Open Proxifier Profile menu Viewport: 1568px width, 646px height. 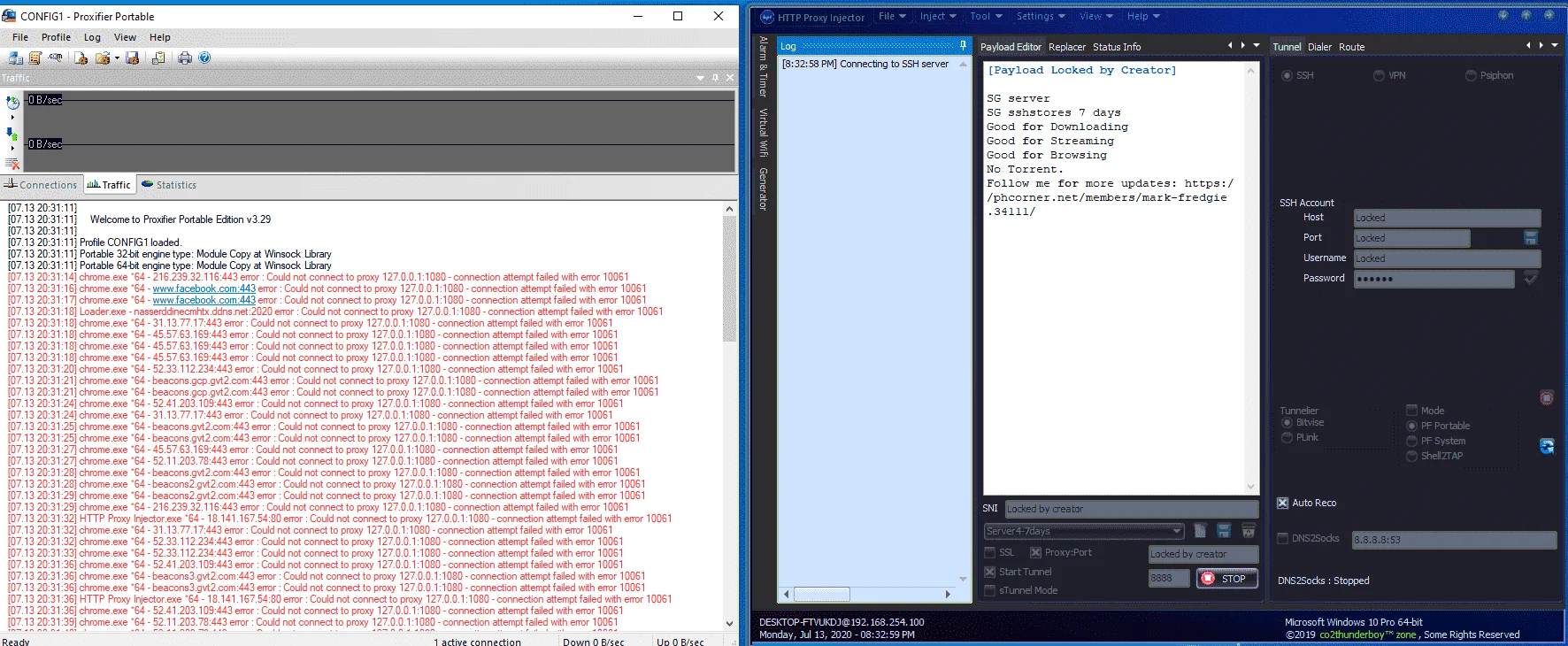point(56,37)
